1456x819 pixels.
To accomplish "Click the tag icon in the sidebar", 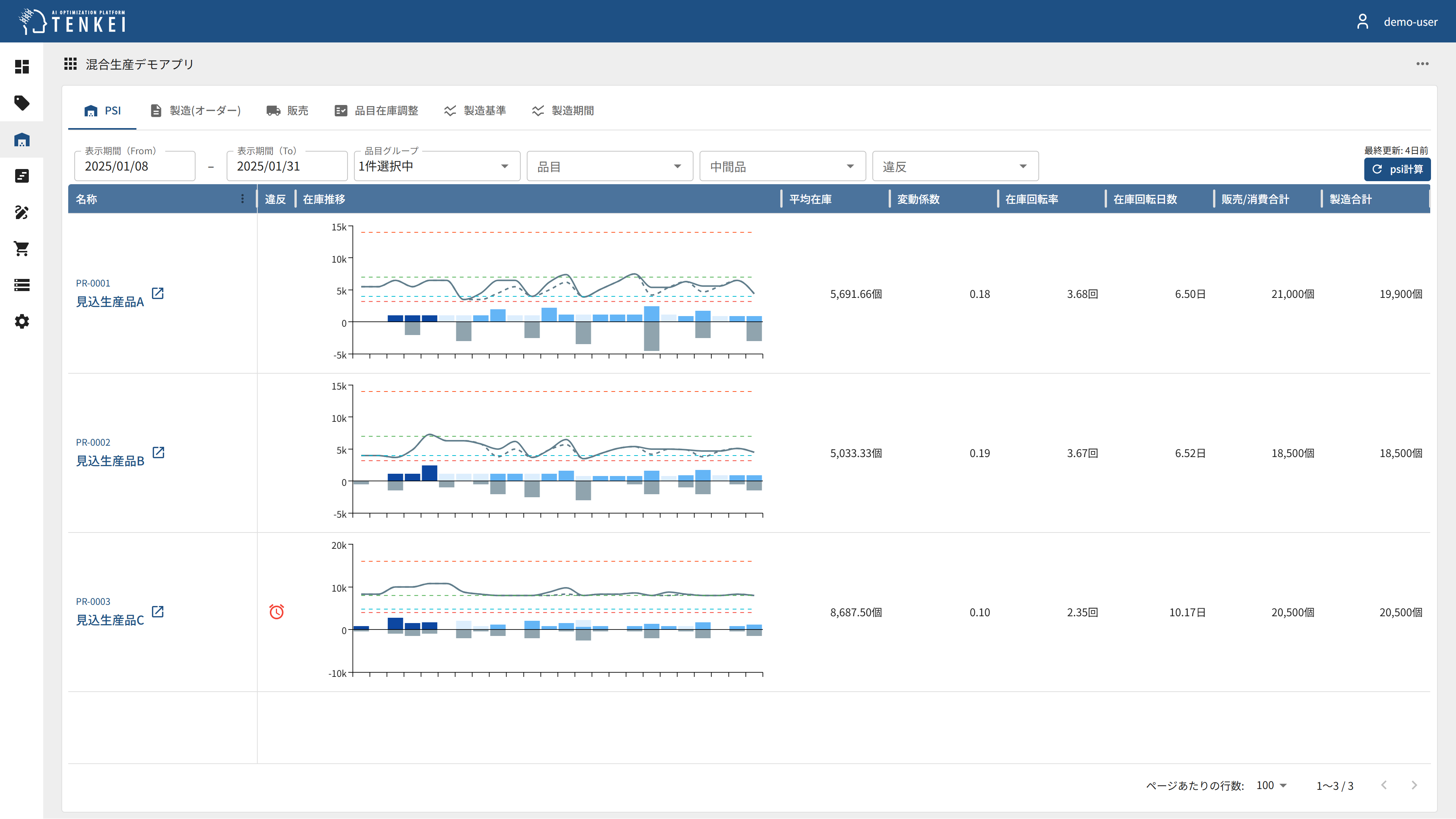I will [22, 103].
